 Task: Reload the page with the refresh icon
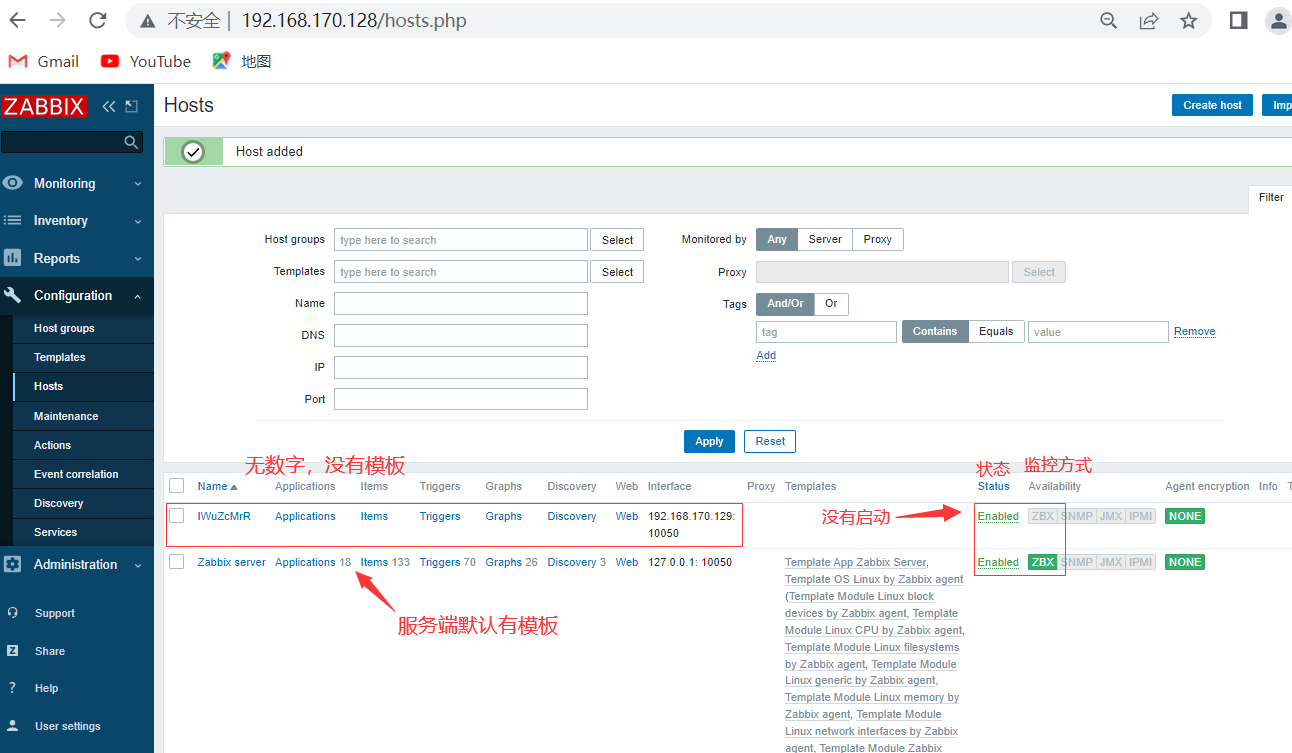pyautogui.click(x=98, y=20)
